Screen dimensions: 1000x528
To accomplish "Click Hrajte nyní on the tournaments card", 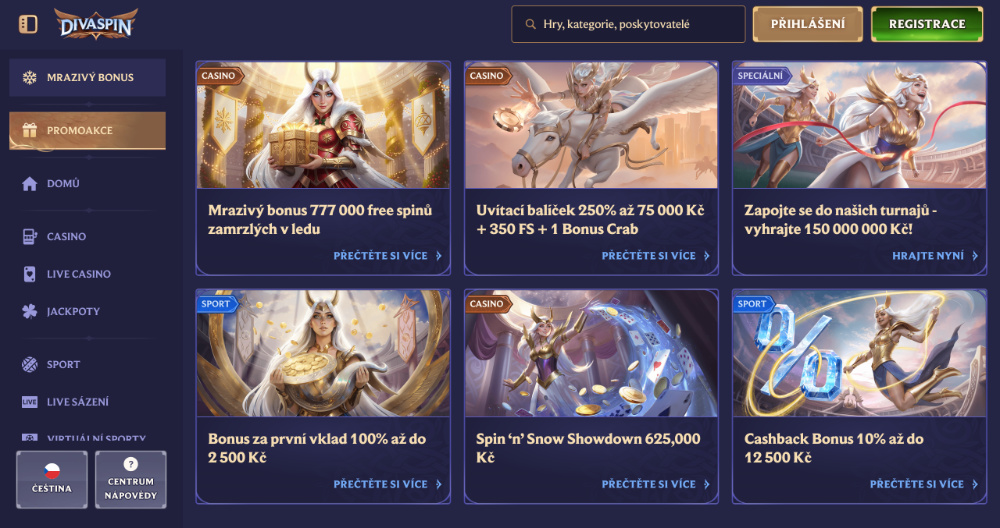I will pyautogui.click(x=935, y=256).
